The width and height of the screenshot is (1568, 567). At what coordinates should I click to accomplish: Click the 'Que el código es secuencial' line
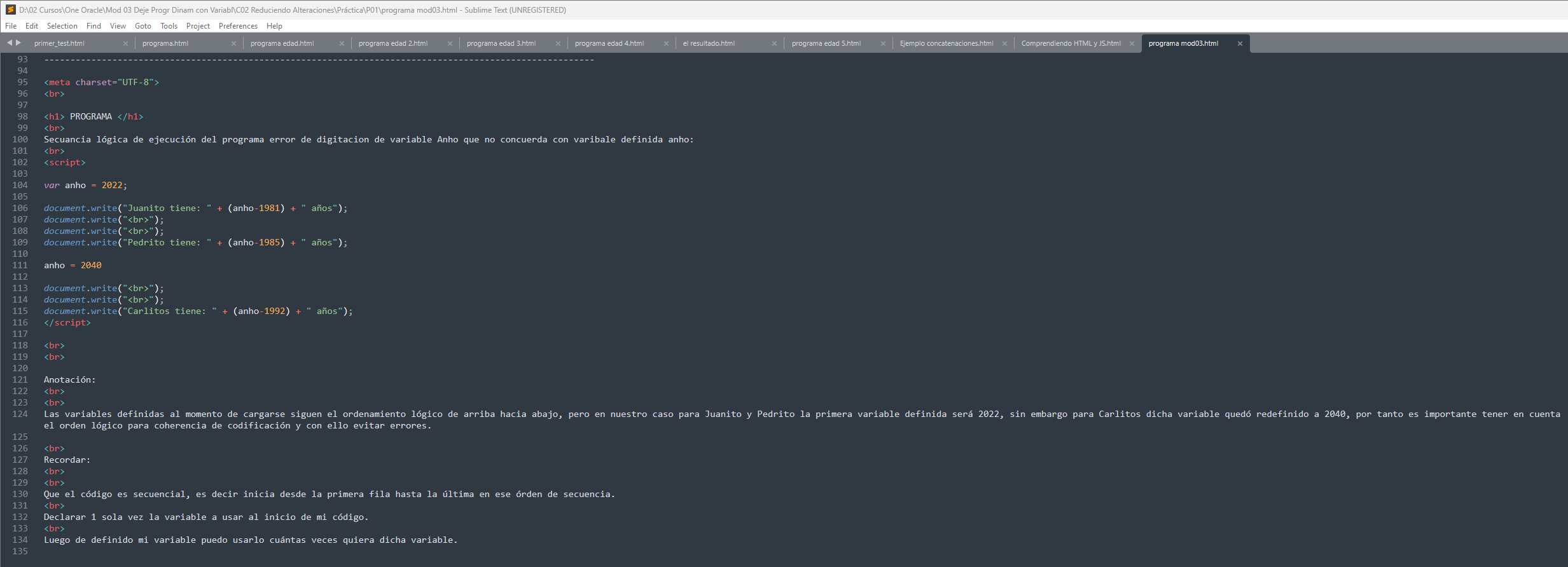[329, 494]
